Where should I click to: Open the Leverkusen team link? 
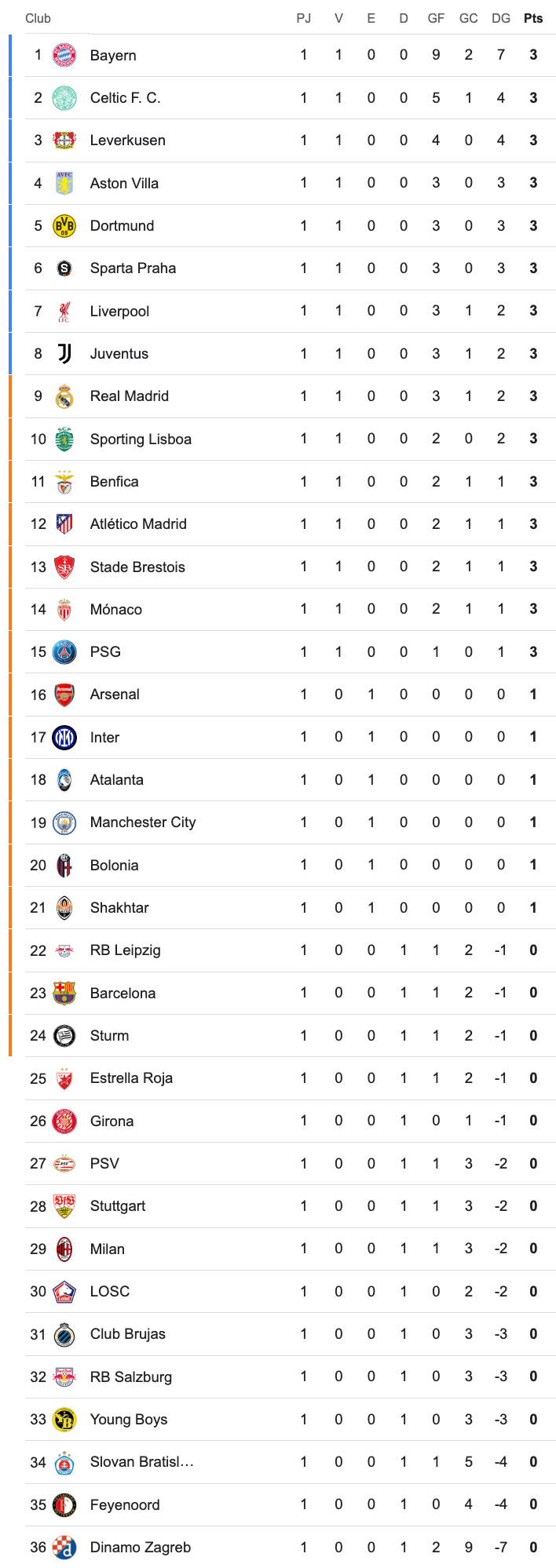pos(127,140)
